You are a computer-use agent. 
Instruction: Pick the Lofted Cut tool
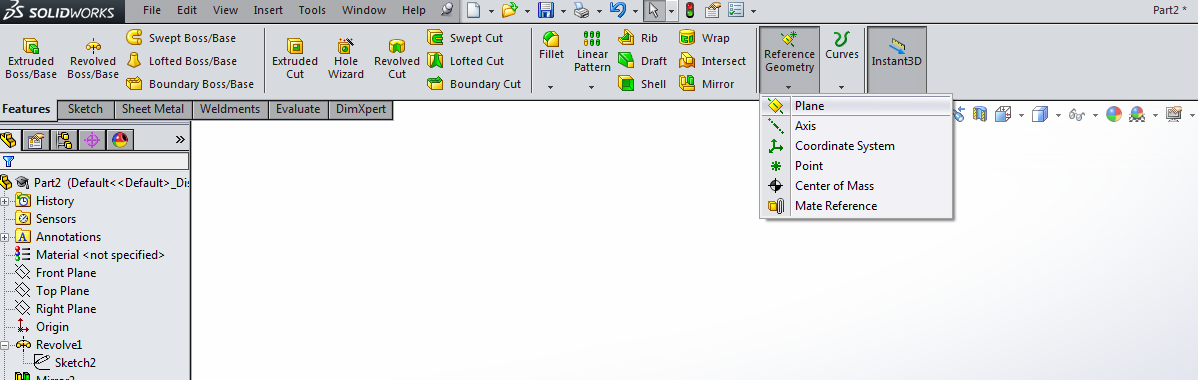tap(465, 61)
